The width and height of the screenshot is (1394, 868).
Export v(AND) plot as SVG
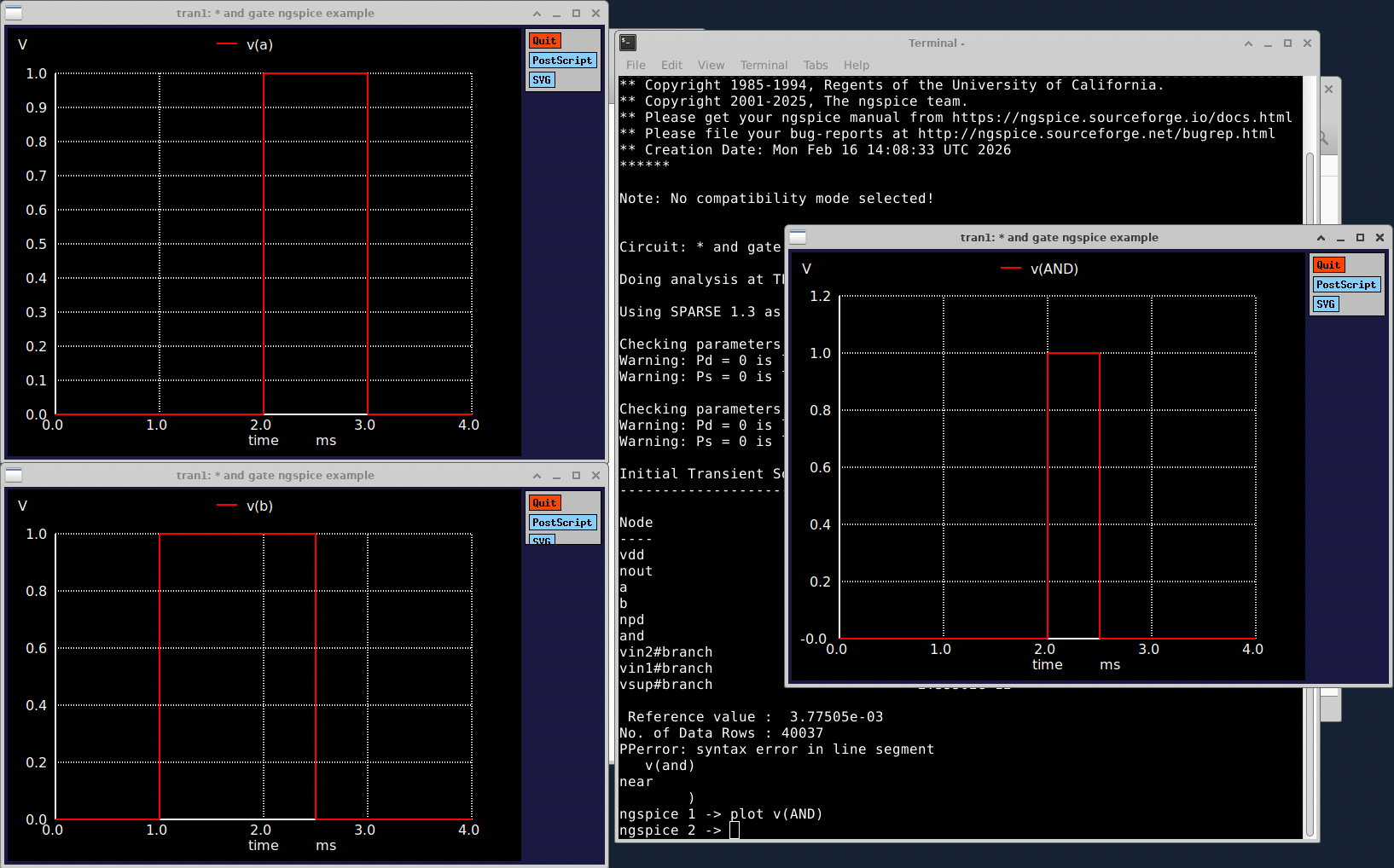(x=1325, y=304)
